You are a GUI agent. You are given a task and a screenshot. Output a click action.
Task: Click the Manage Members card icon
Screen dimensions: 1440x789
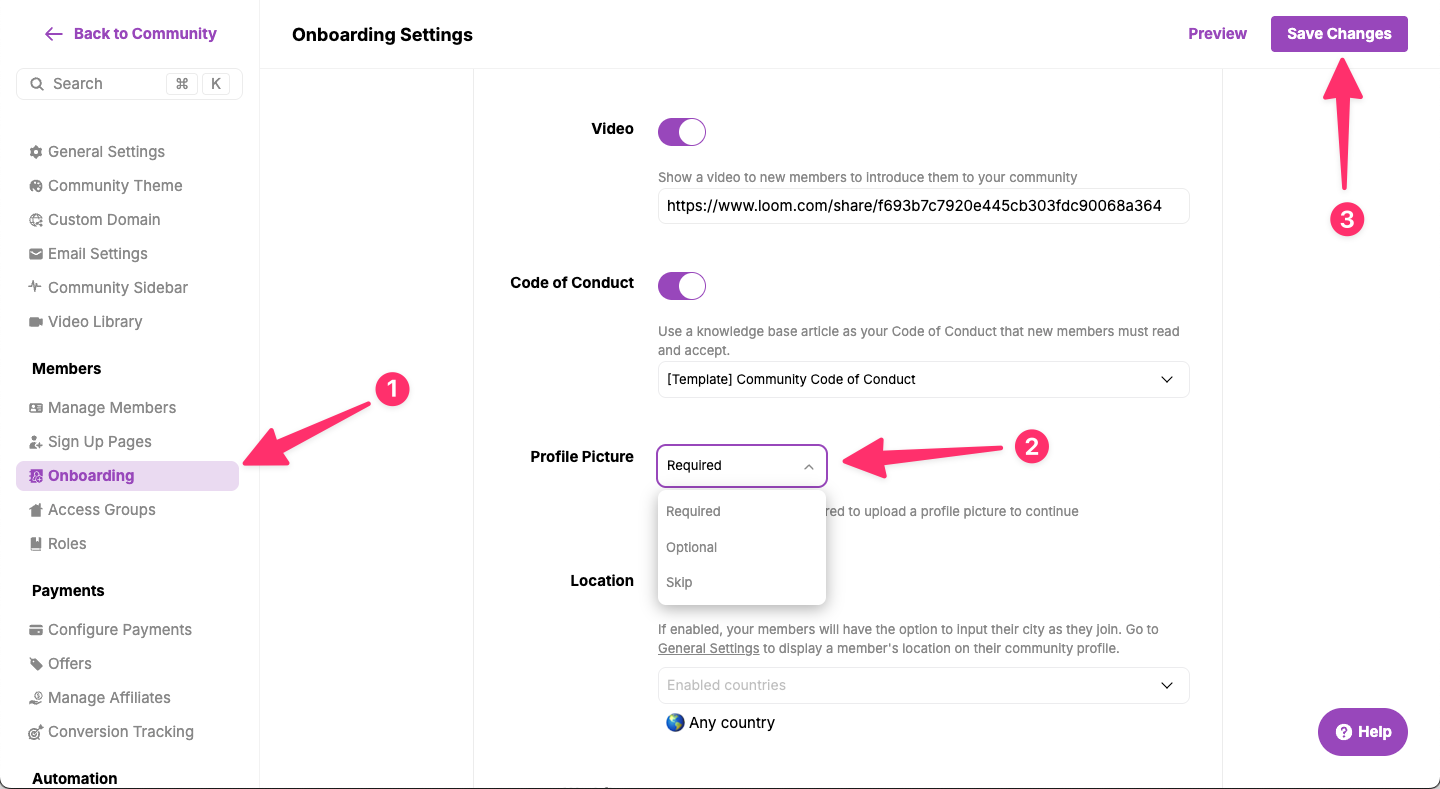36,408
